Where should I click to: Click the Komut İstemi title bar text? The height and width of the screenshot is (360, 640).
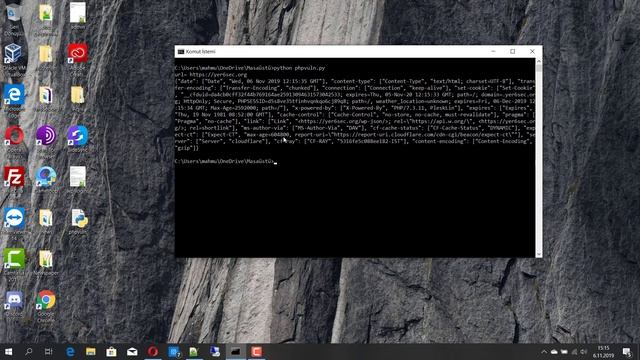point(200,51)
